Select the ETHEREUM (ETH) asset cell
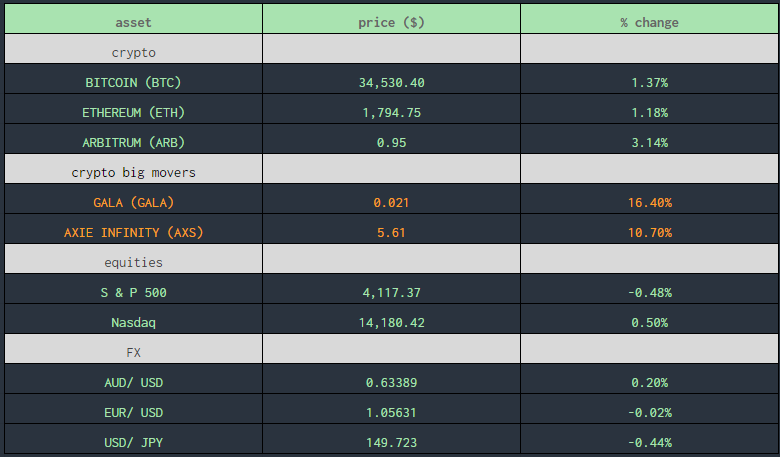 [x=133, y=109]
